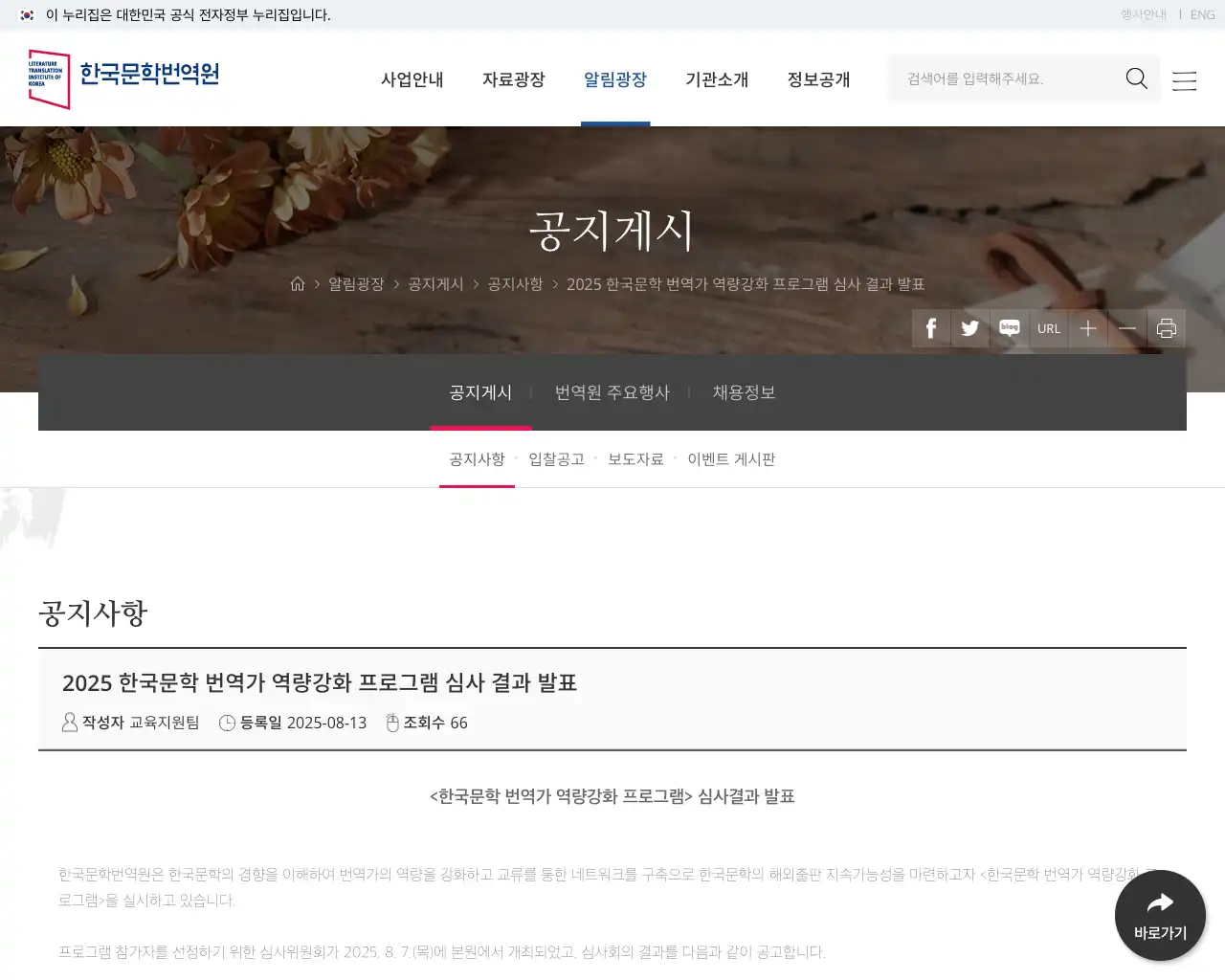Switch to the 번역원 주요행사 tab

coord(612,392)
